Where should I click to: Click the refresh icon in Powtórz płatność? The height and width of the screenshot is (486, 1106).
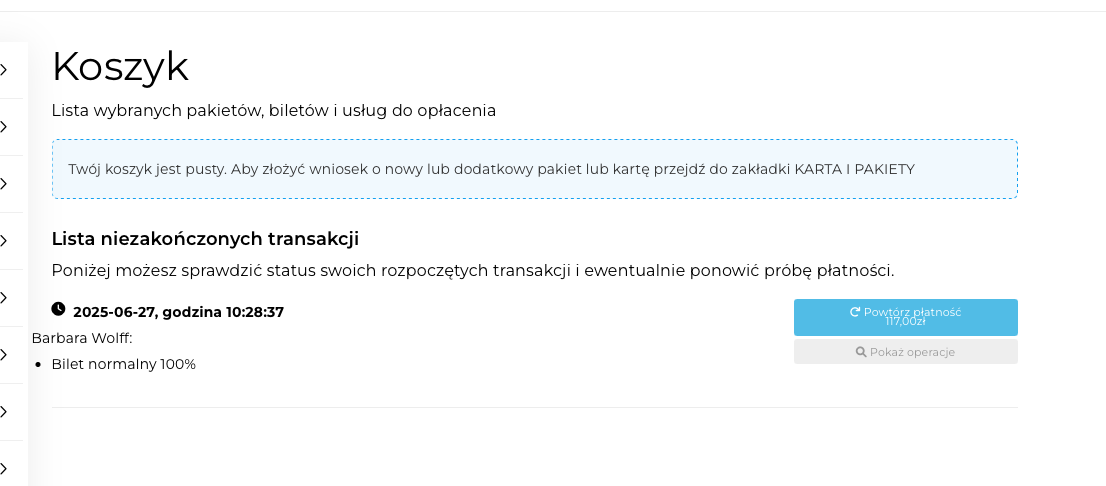coord(855,312)
